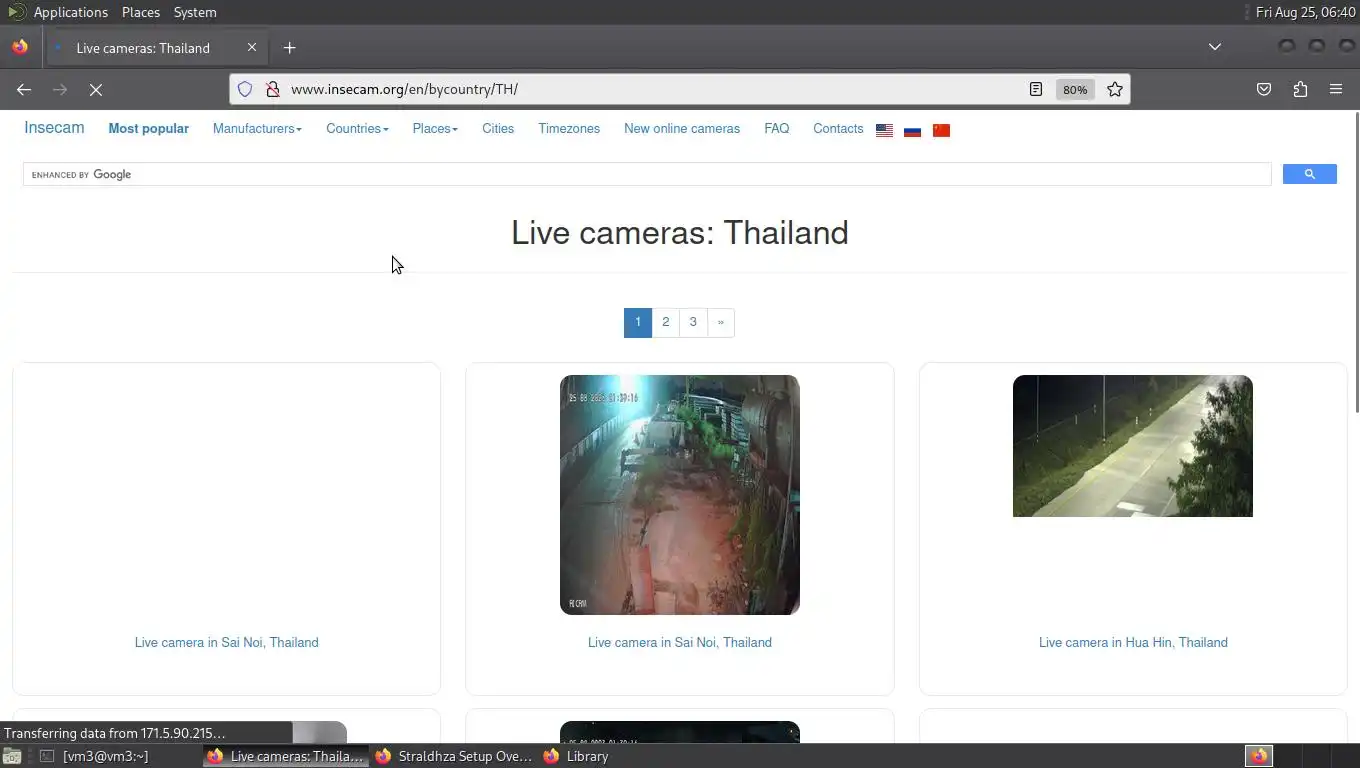Click the Firefox icon at the taskbar's right end
The image size is (1360, 768).
point(1259,756)
